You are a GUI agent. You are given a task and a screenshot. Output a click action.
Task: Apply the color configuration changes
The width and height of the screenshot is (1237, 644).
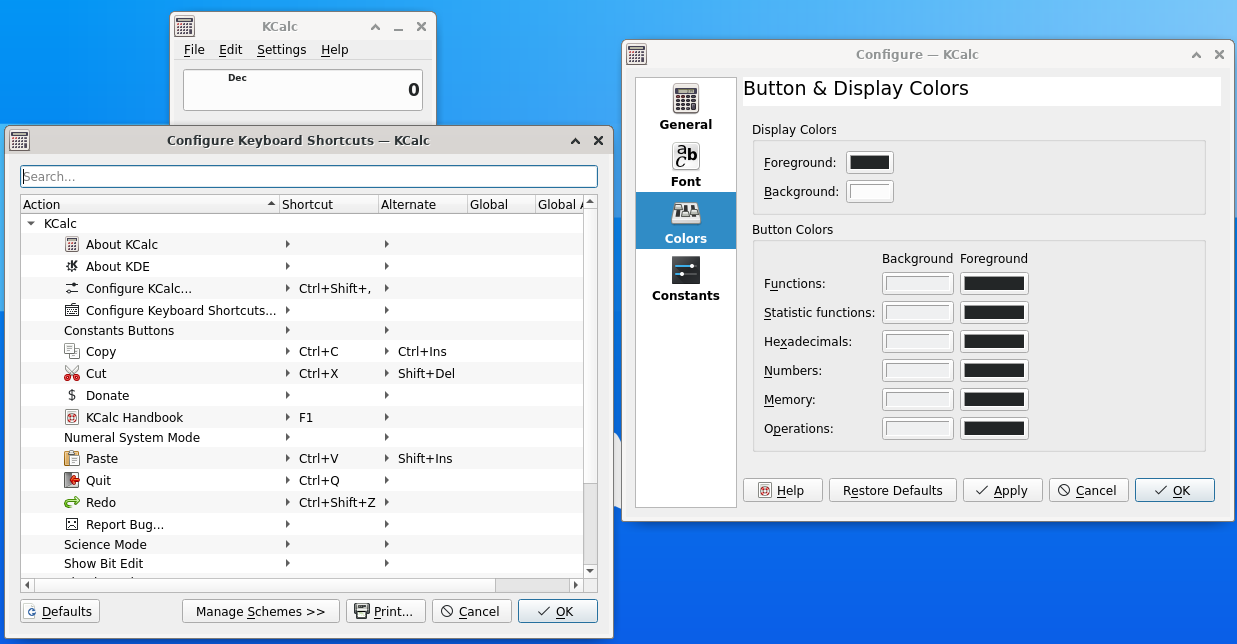[1003, 490]
